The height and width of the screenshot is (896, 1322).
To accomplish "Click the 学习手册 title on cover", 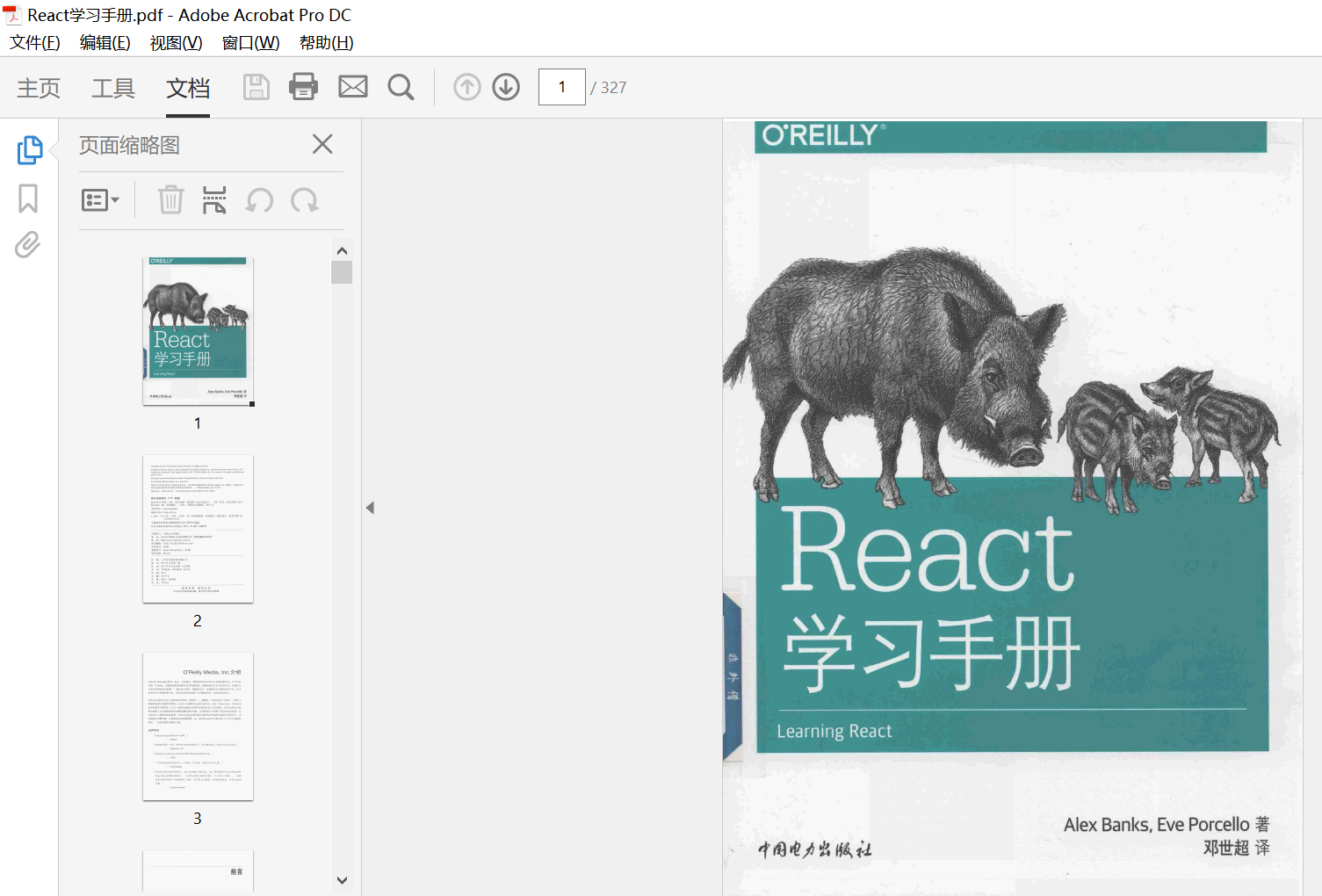I will pos(931,653).
